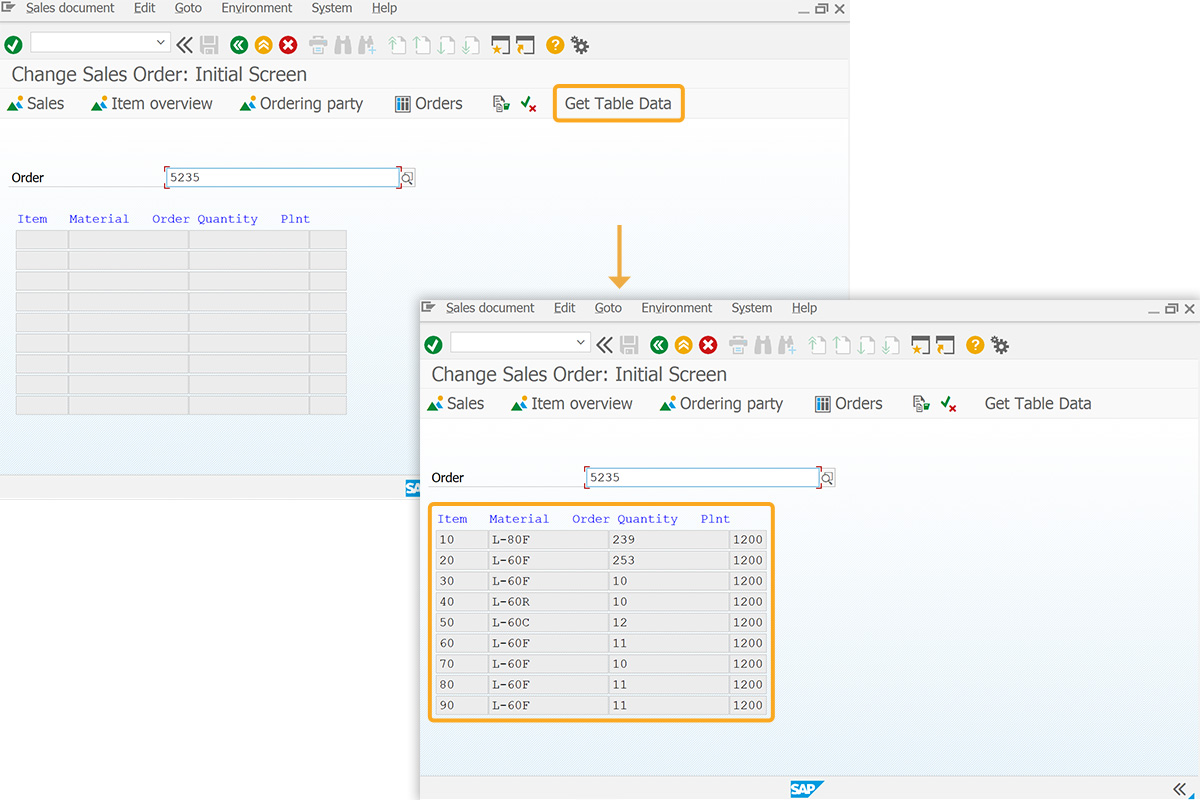Click the Print icon in the front window
Screen dimensions: 1200x800
(x=738, y=344)
